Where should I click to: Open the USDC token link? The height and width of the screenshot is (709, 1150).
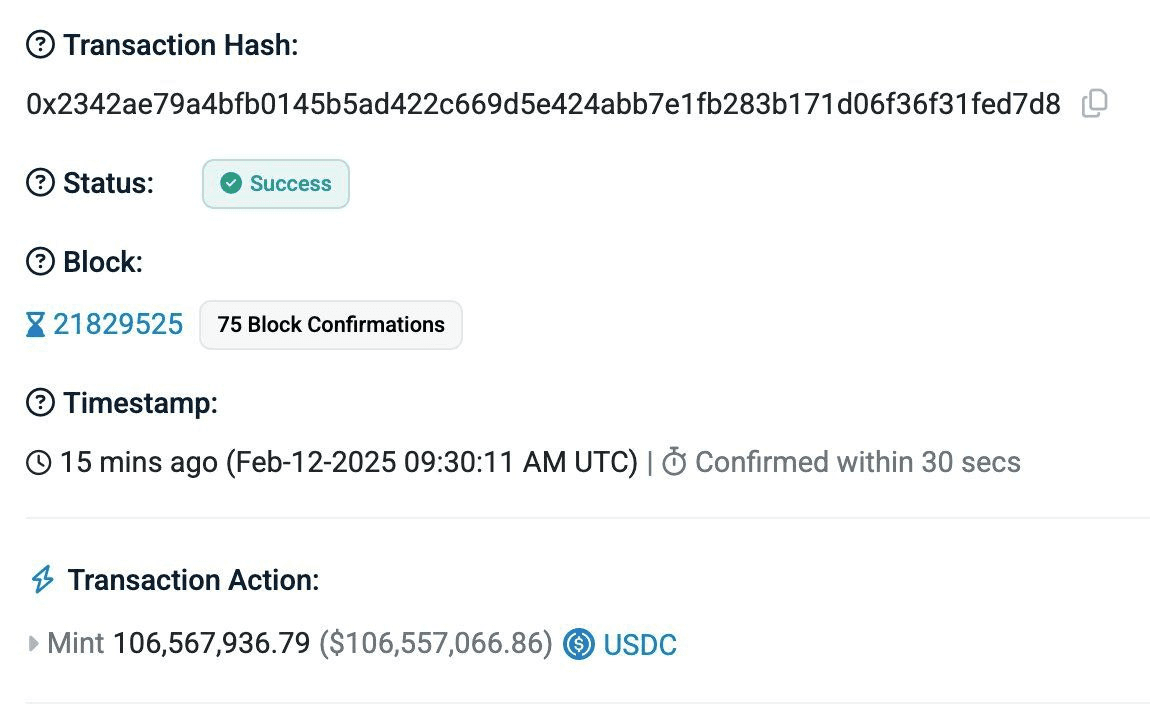point(640,644)
